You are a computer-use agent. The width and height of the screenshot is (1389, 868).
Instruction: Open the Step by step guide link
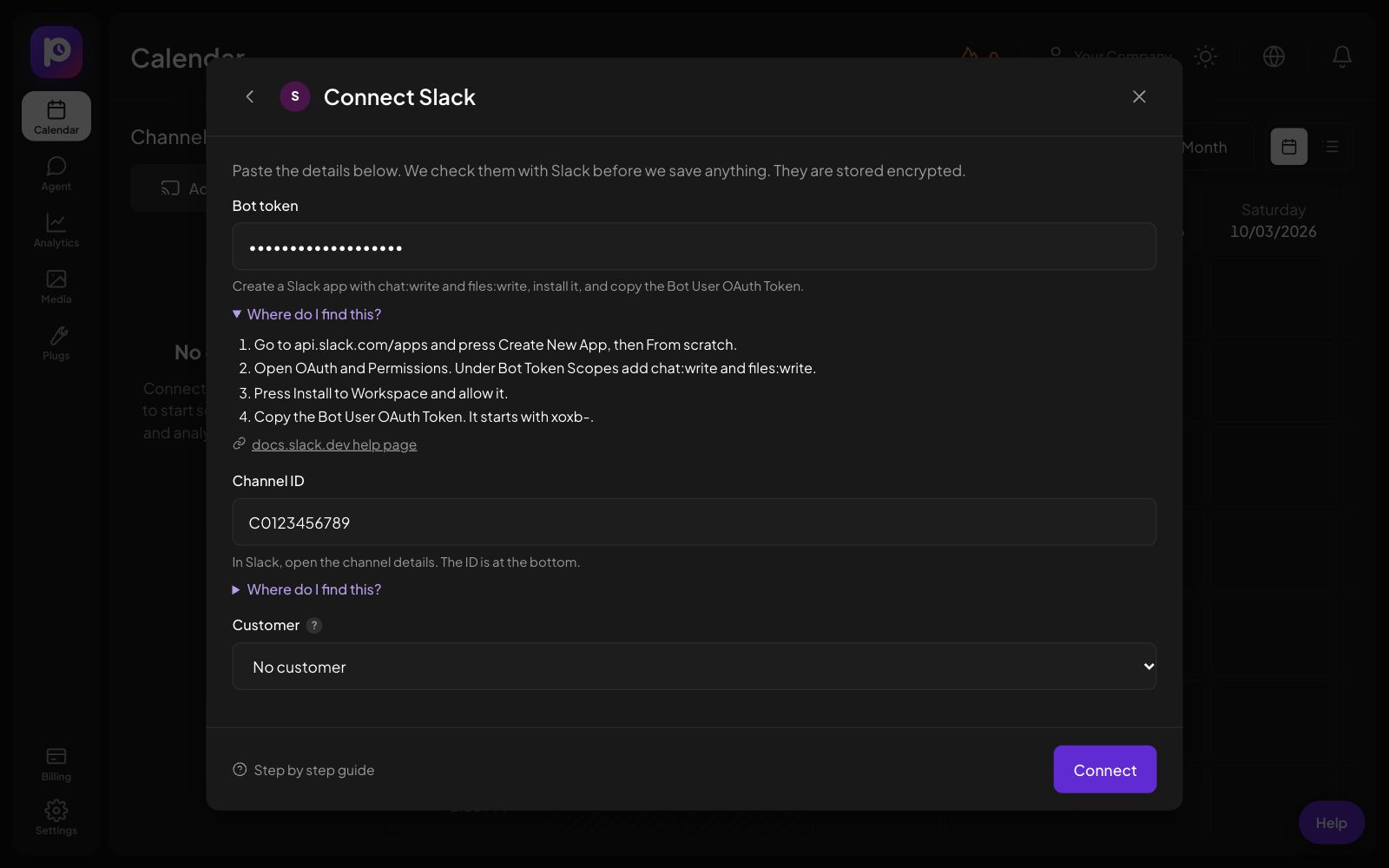304,770
